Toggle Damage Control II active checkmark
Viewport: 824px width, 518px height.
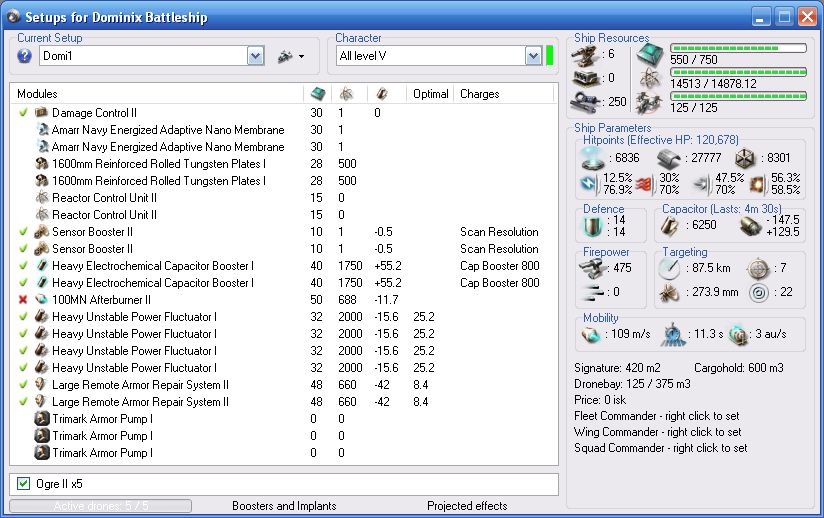pos(23,112)
